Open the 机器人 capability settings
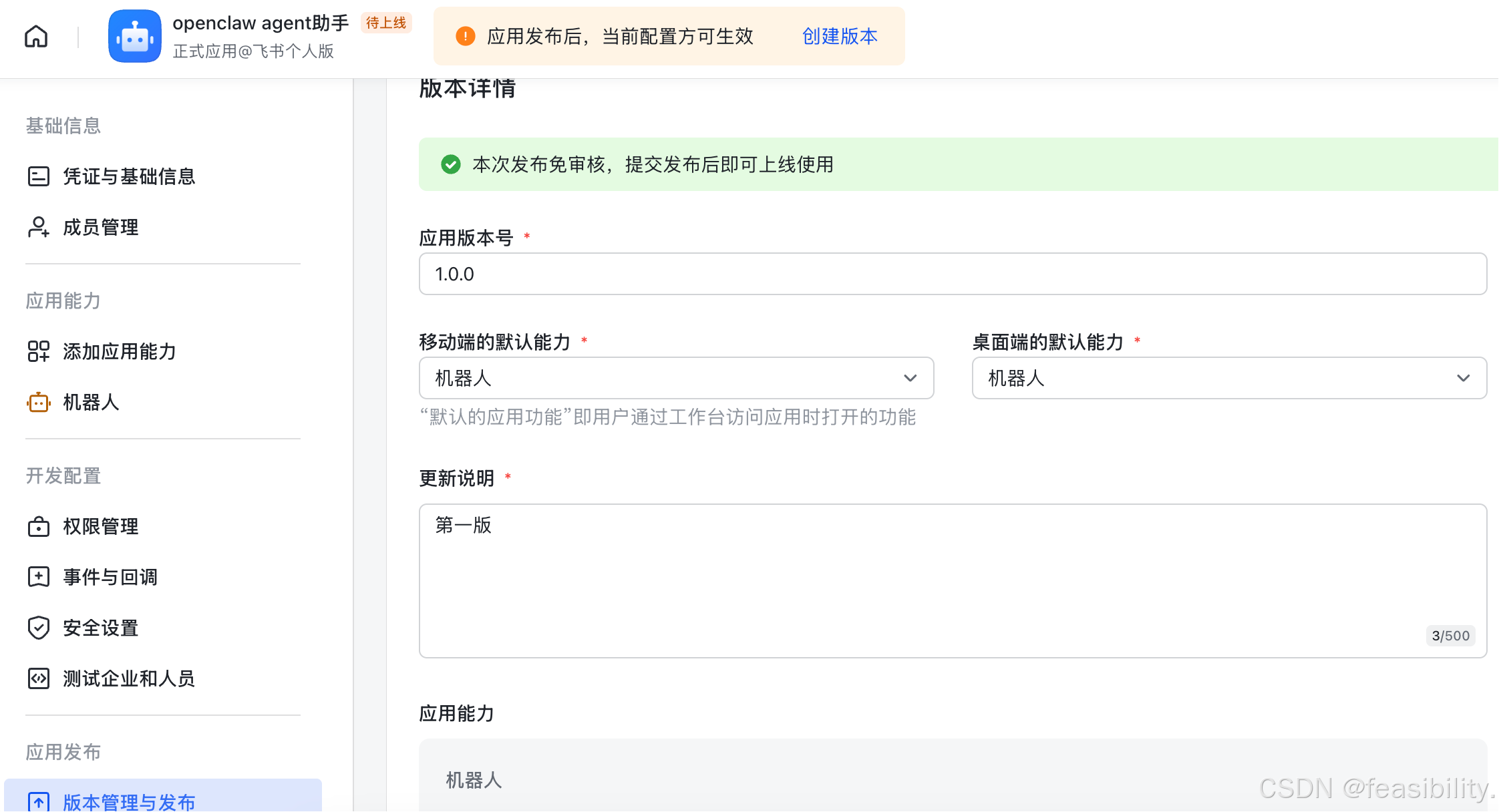 91,403
